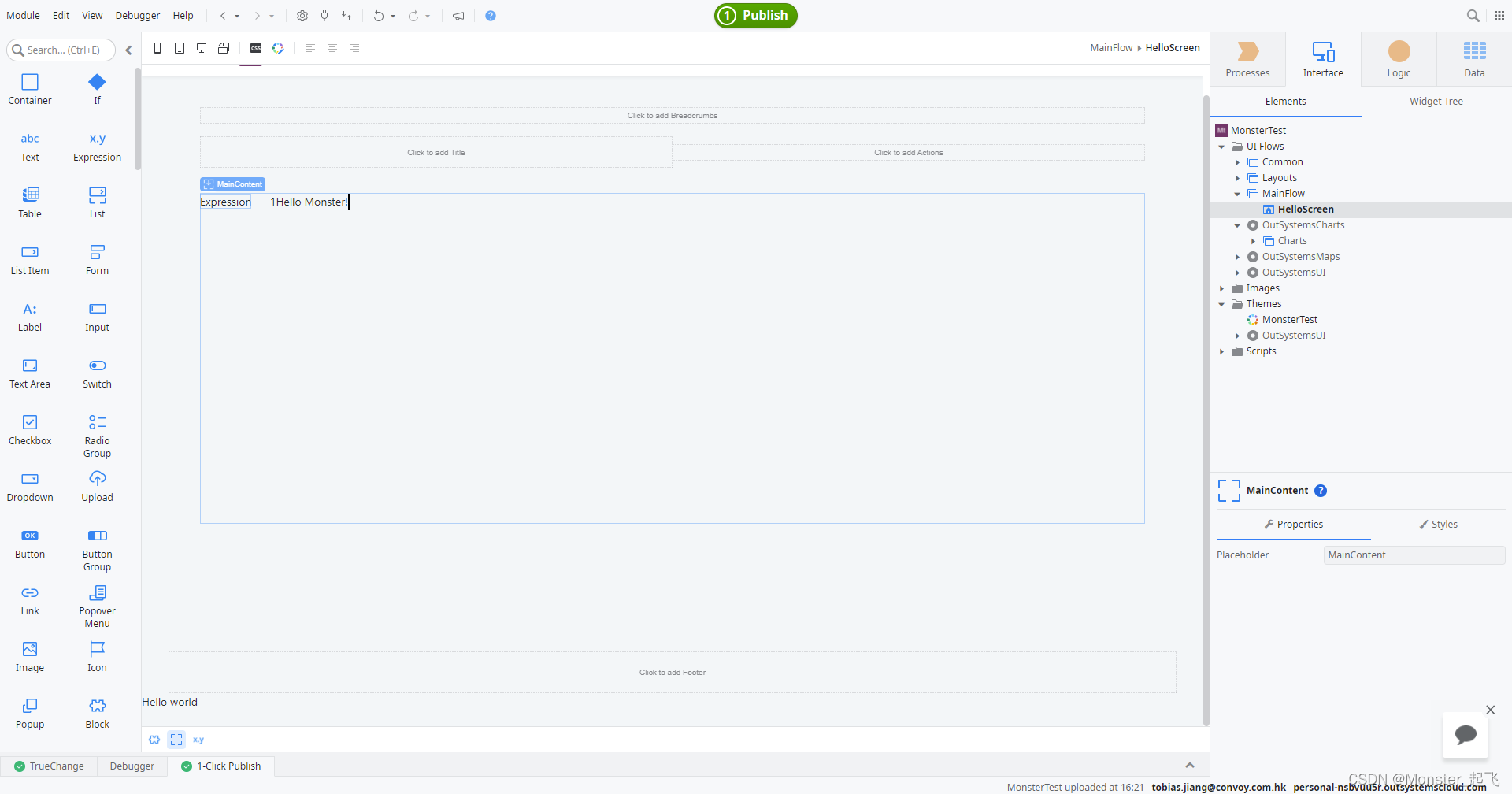1512x794 pixels.
Task: Preview in phone device mode
Action: pyautogui.click(x=157, y=48)
